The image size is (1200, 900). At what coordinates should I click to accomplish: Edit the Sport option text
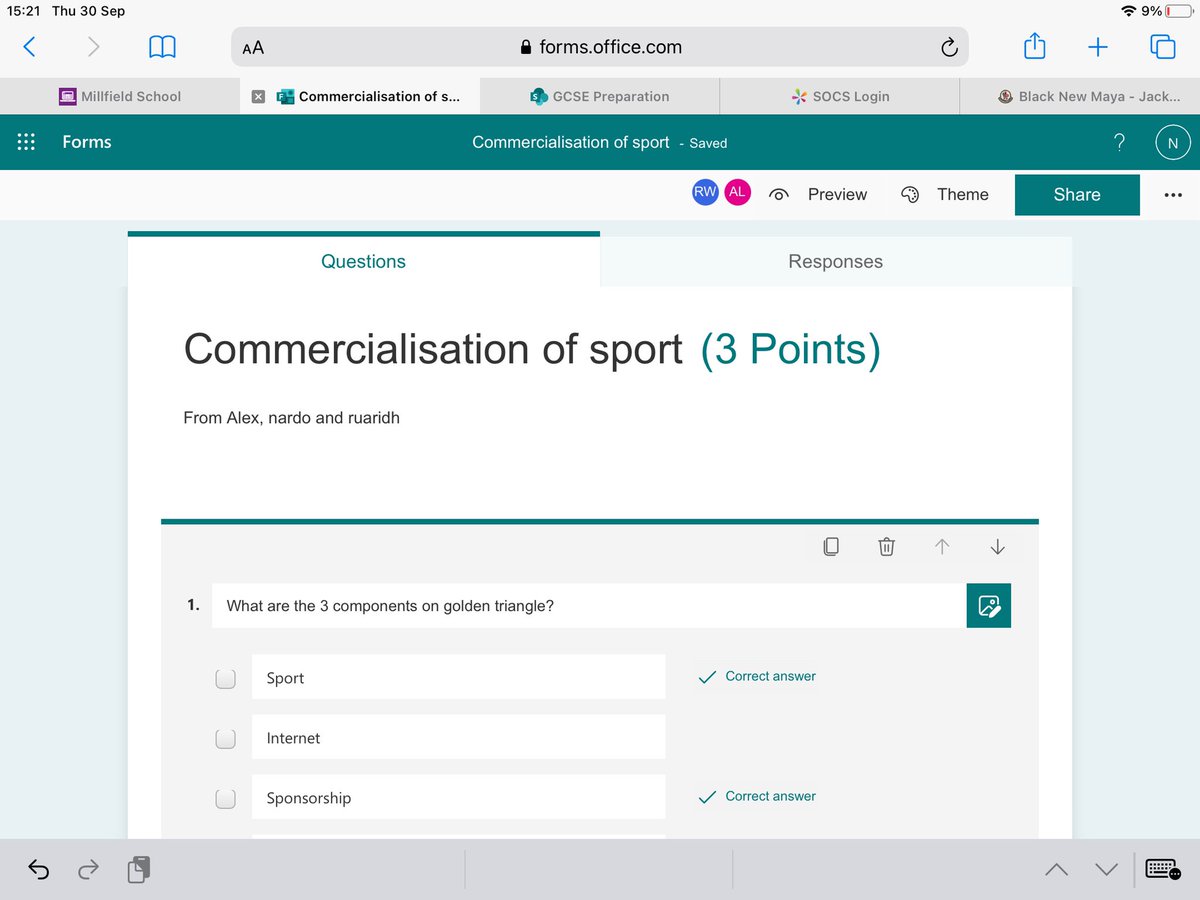(458, 677)
